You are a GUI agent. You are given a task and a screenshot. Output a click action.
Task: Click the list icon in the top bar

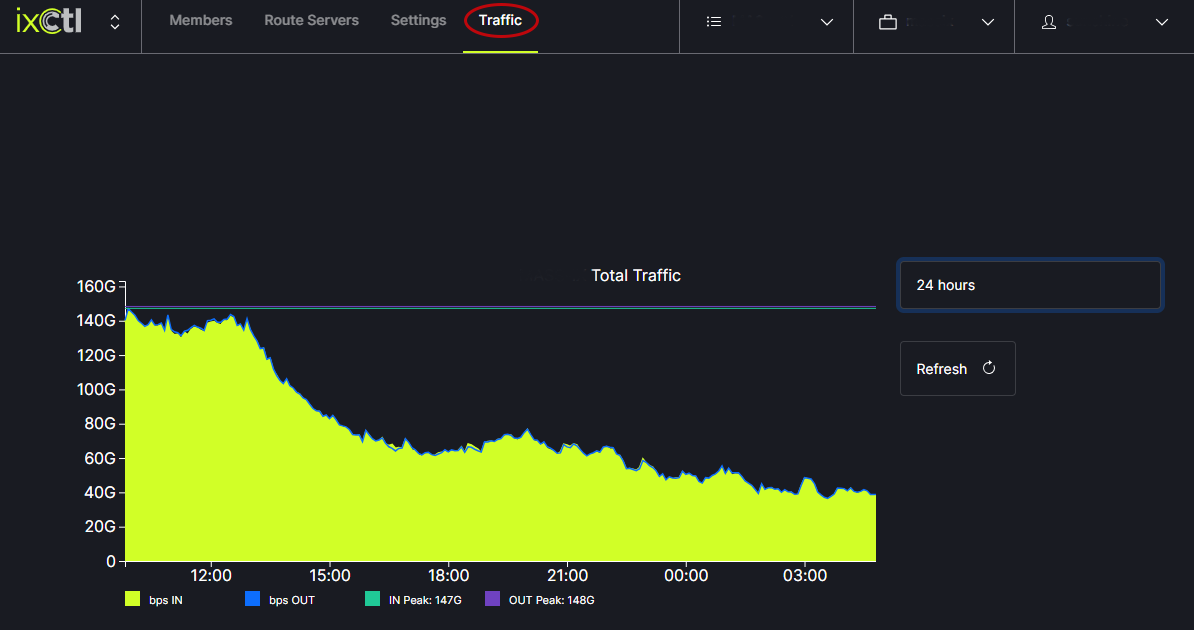[x=714, y=22]
